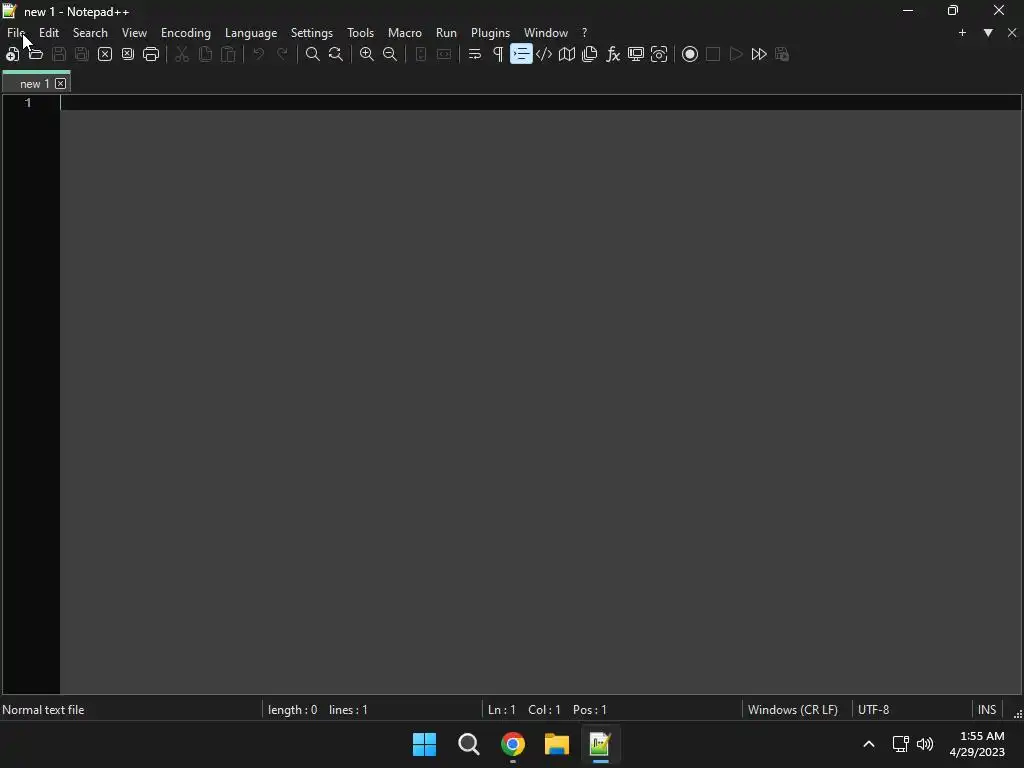Viewport: 1024px width, 768px height.
Task: Click the Close document toolbar icon
Action: pyautogui.click(x=104, y=54)
